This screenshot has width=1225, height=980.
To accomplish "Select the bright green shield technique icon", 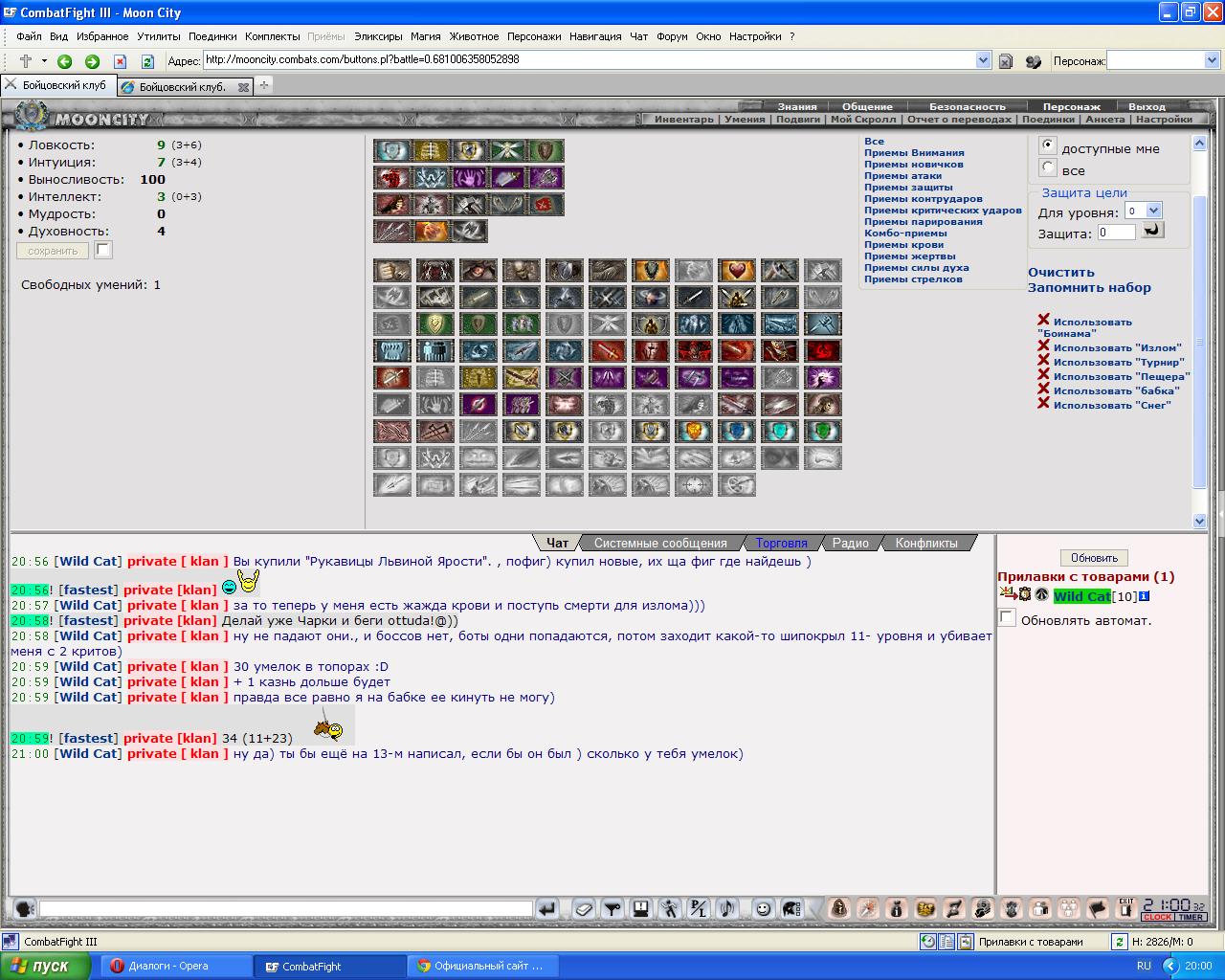I will [823, 431].
